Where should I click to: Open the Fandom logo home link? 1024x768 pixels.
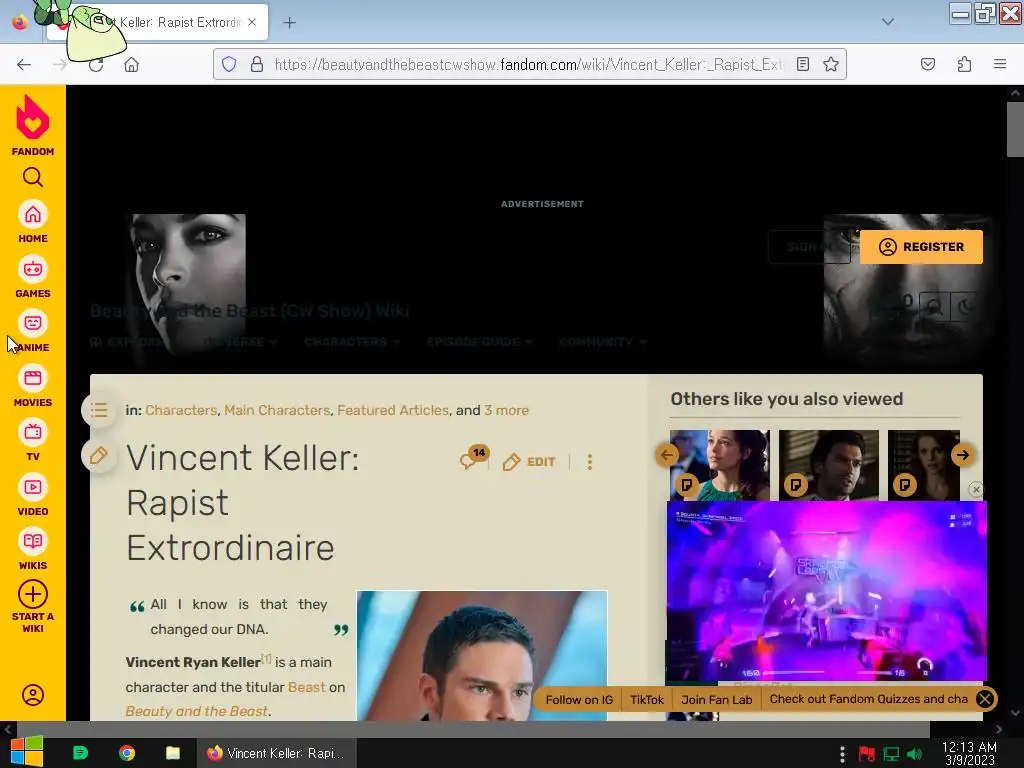33,125
